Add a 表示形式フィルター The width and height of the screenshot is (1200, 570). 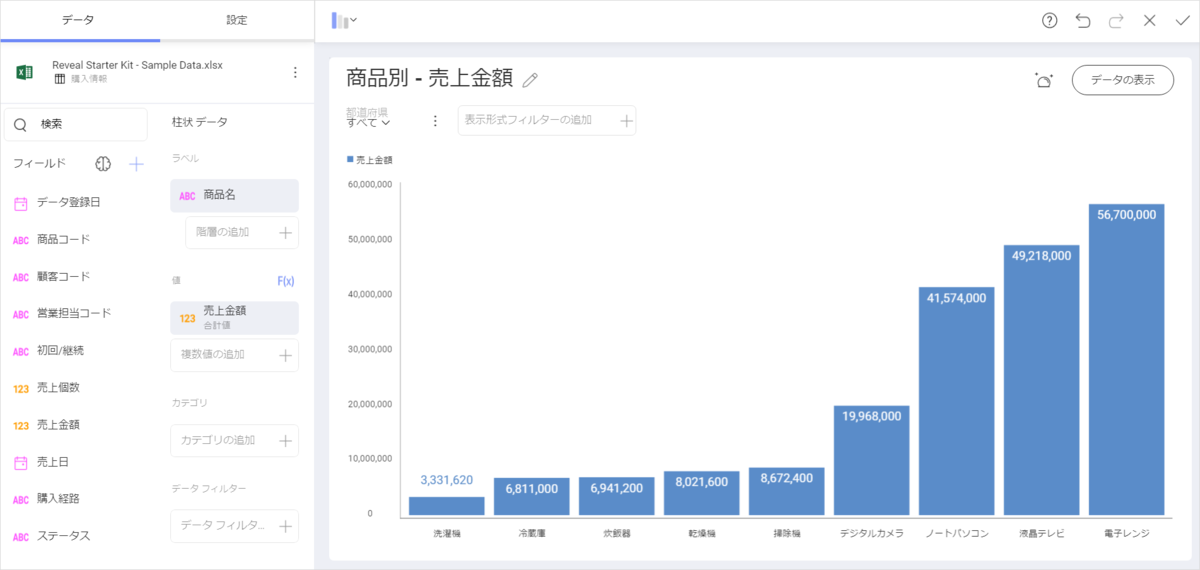pos(547,120)
